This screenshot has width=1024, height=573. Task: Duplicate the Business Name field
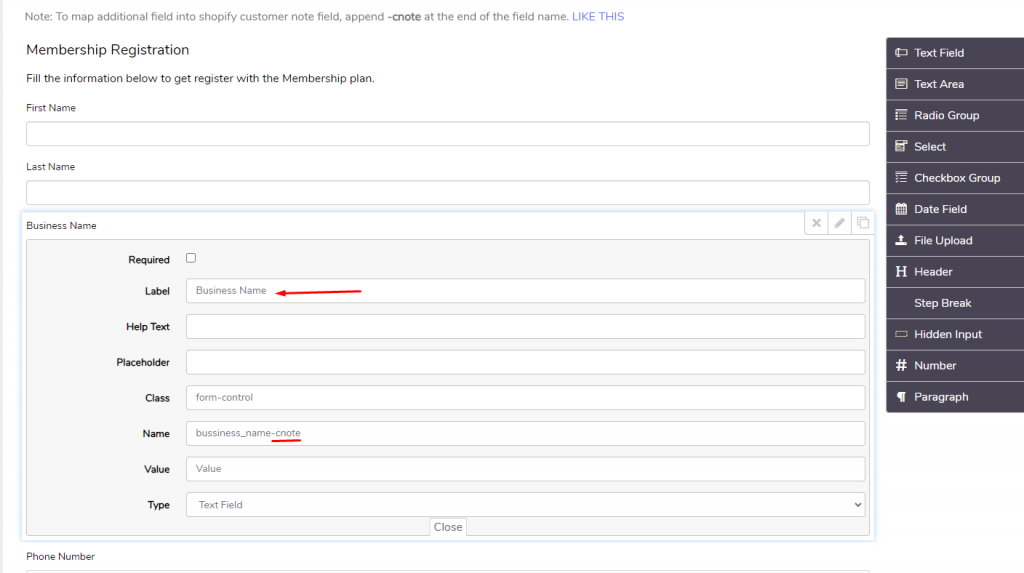point(863,223)
